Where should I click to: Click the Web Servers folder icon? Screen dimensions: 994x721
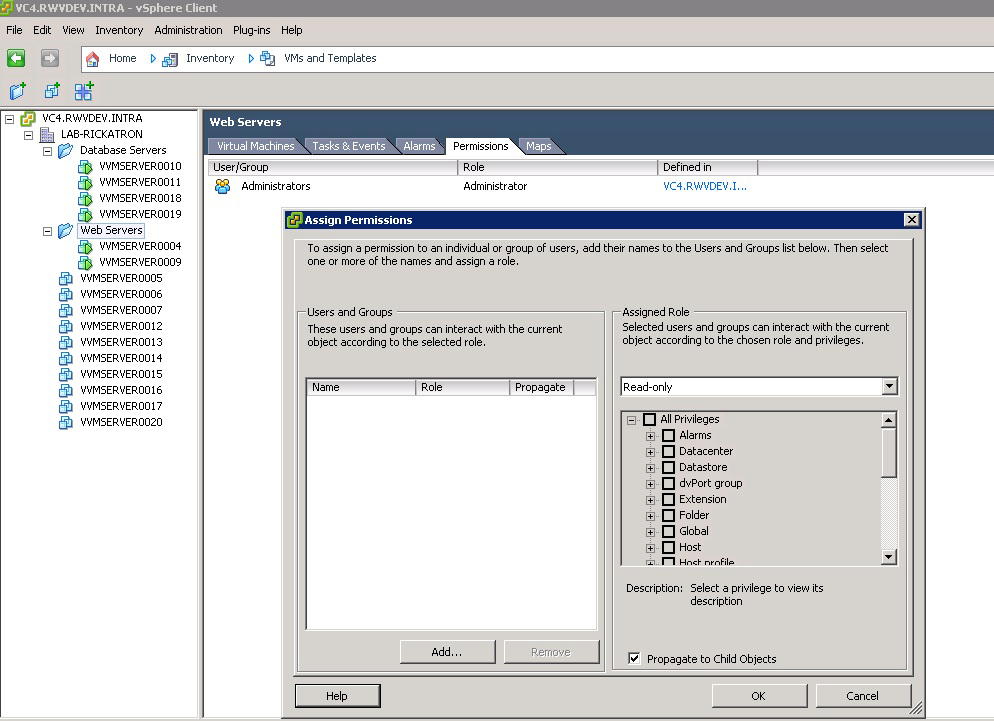(x=65, y=231)
